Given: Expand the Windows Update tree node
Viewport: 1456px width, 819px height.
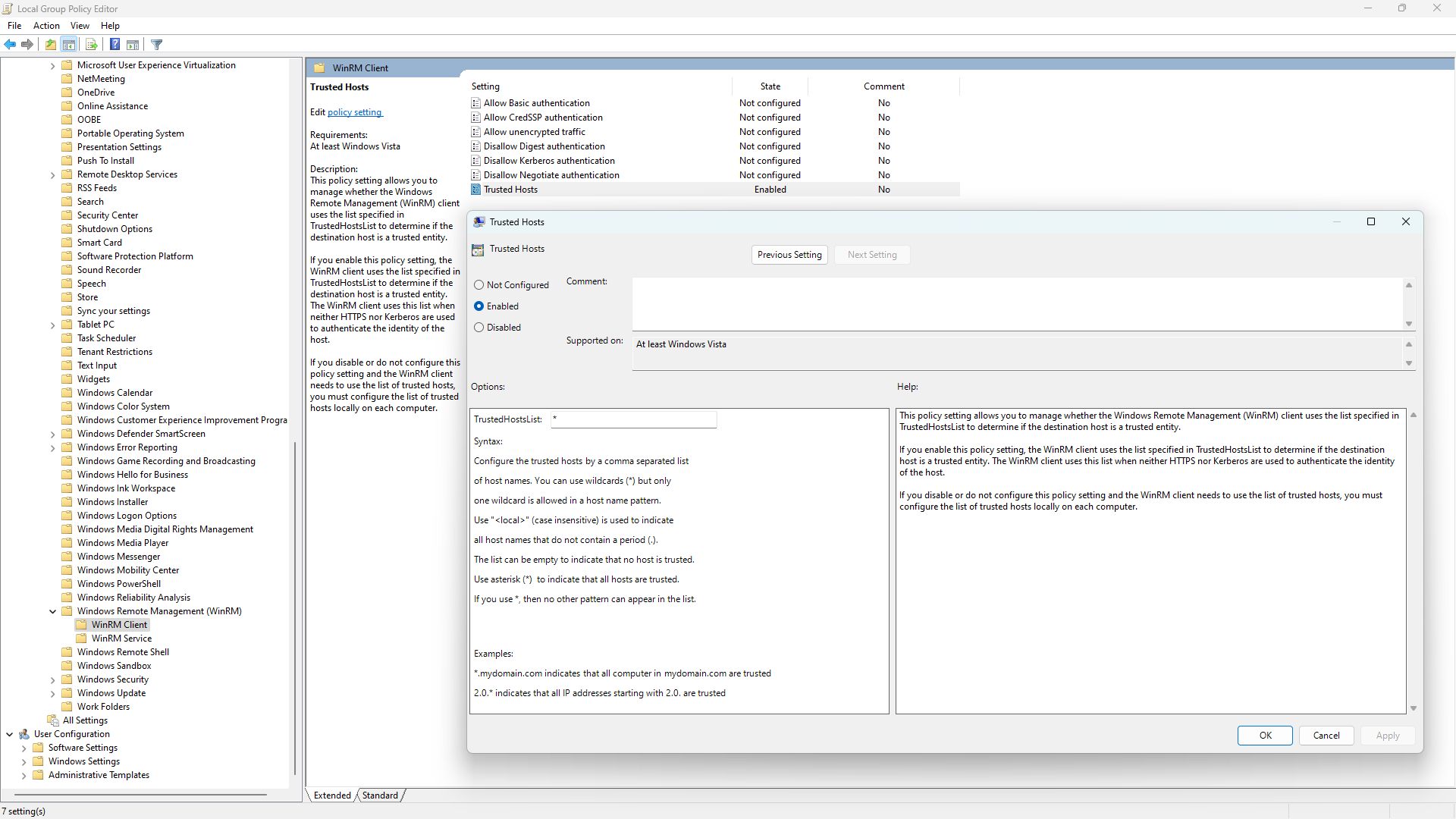Looking at the screenshot, I should [52, 694].
